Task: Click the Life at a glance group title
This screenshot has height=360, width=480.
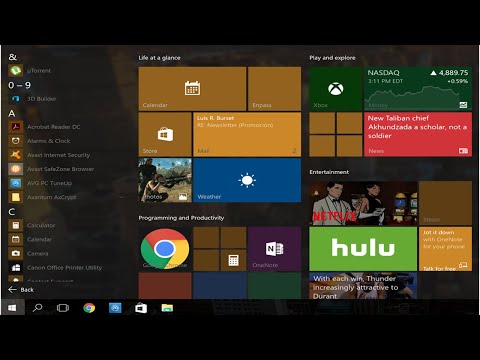Action: [159, 58]
